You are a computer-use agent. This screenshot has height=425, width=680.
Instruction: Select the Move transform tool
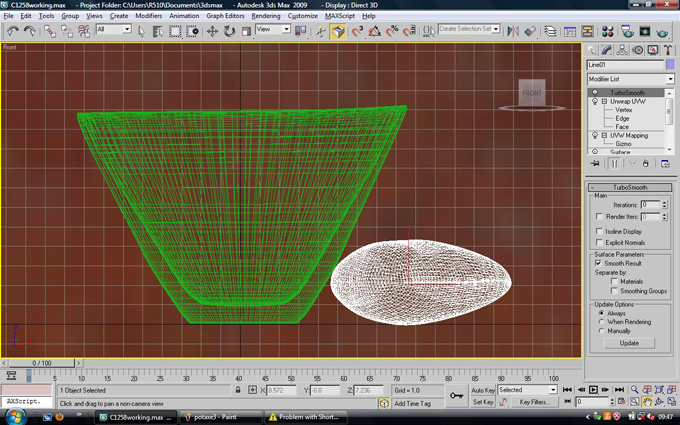212,31
